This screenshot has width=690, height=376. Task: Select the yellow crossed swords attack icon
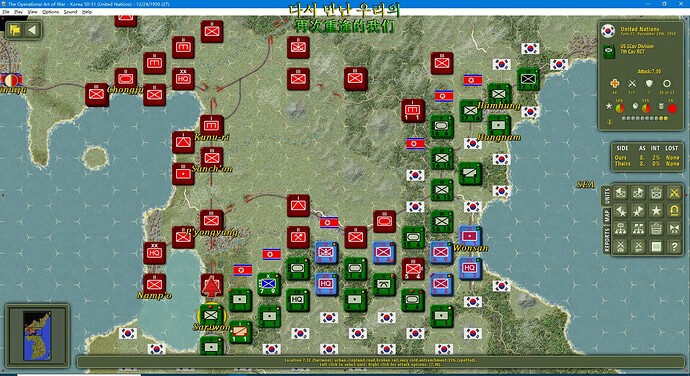click(674, 193)
